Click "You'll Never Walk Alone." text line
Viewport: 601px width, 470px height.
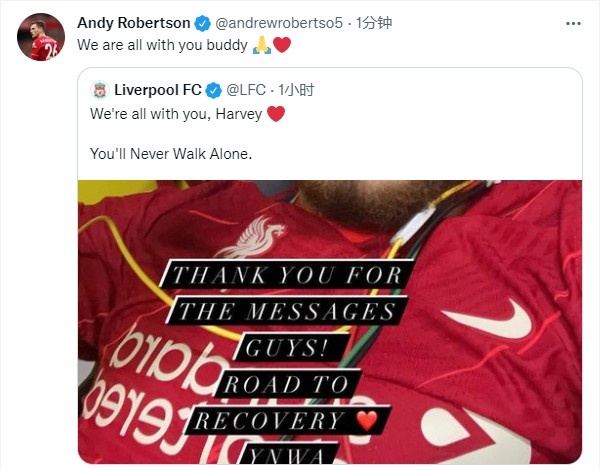171,154
